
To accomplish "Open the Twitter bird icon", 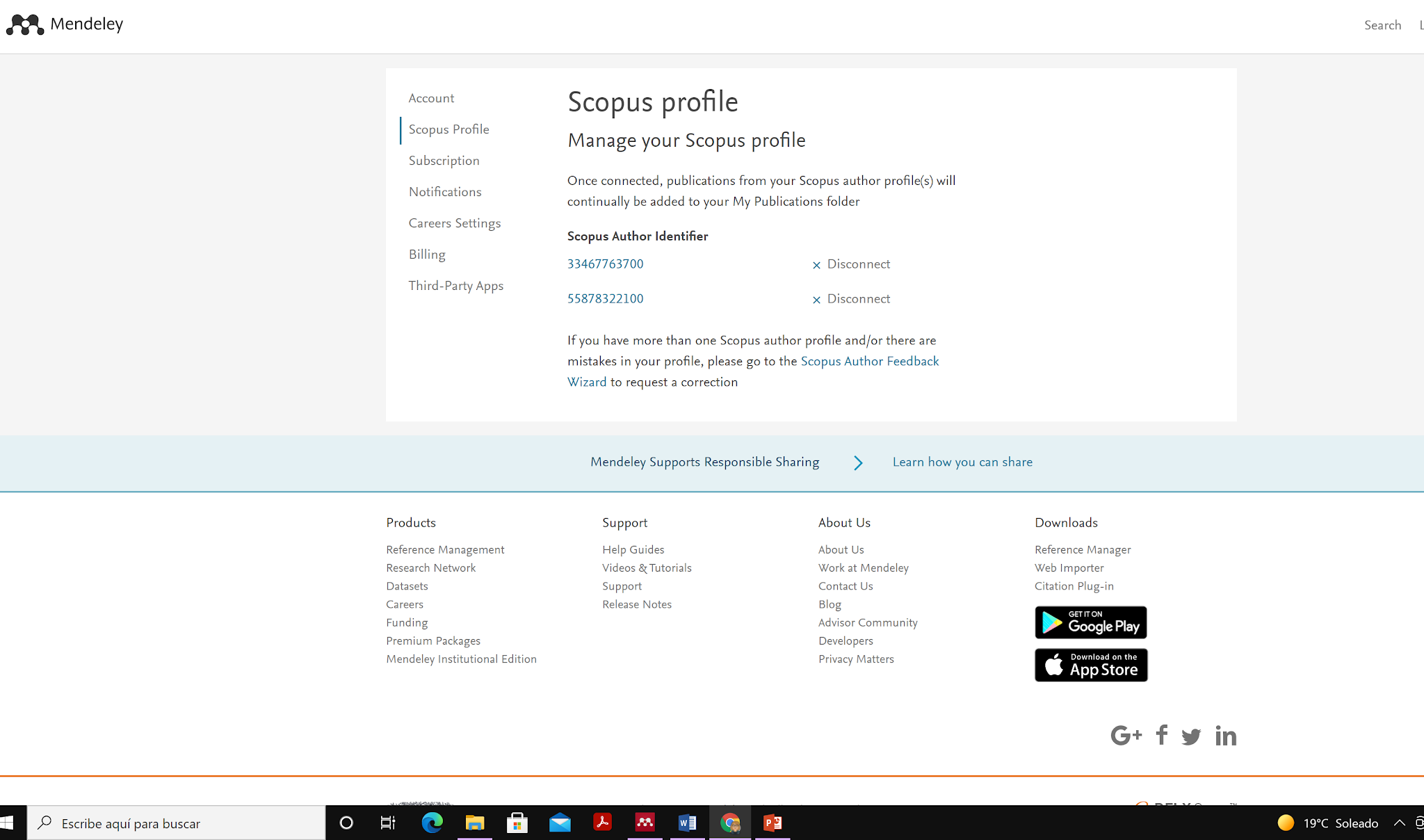I will point(1191,736).
